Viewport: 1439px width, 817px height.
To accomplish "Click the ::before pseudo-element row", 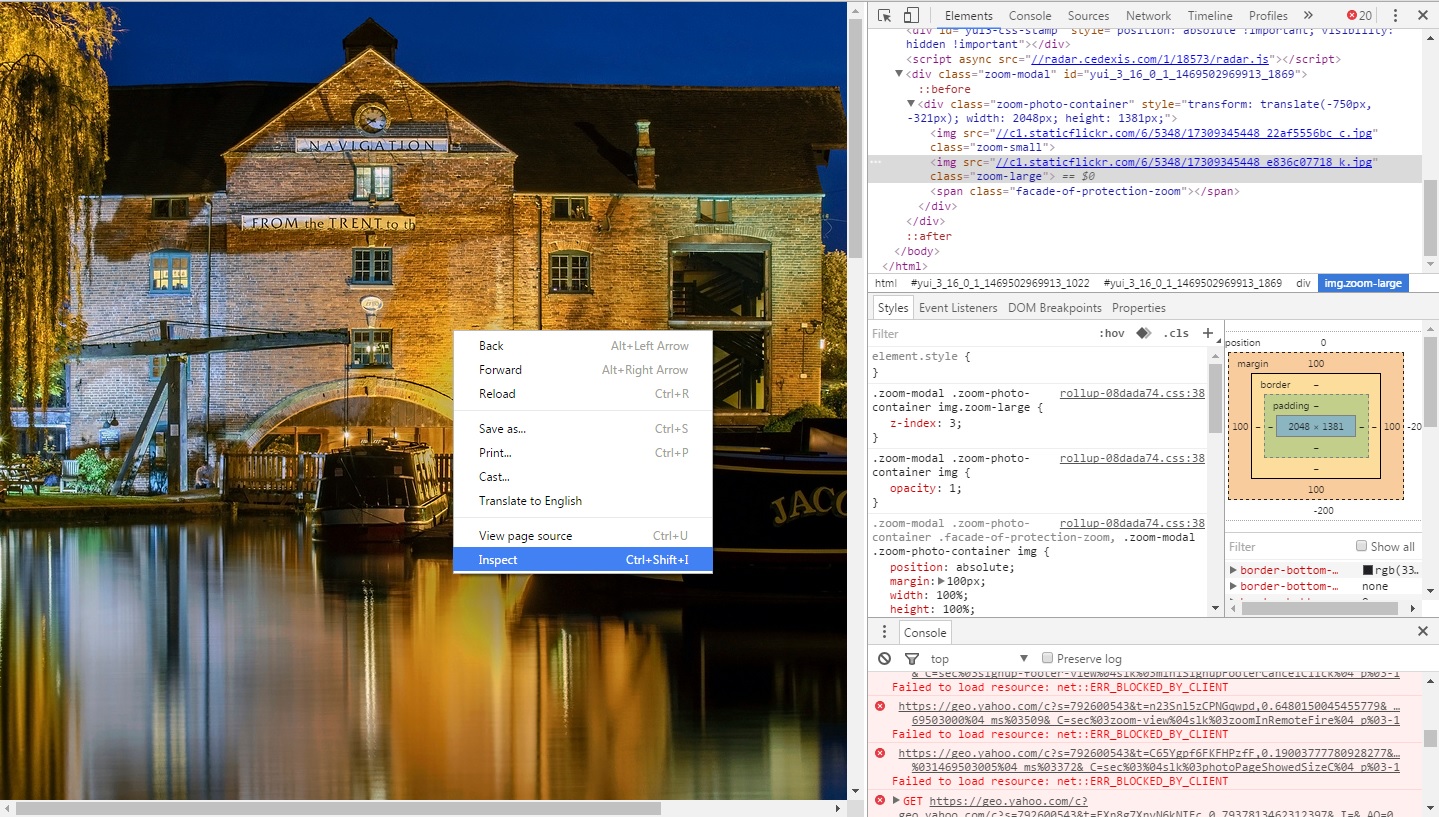I will (944, 89).
